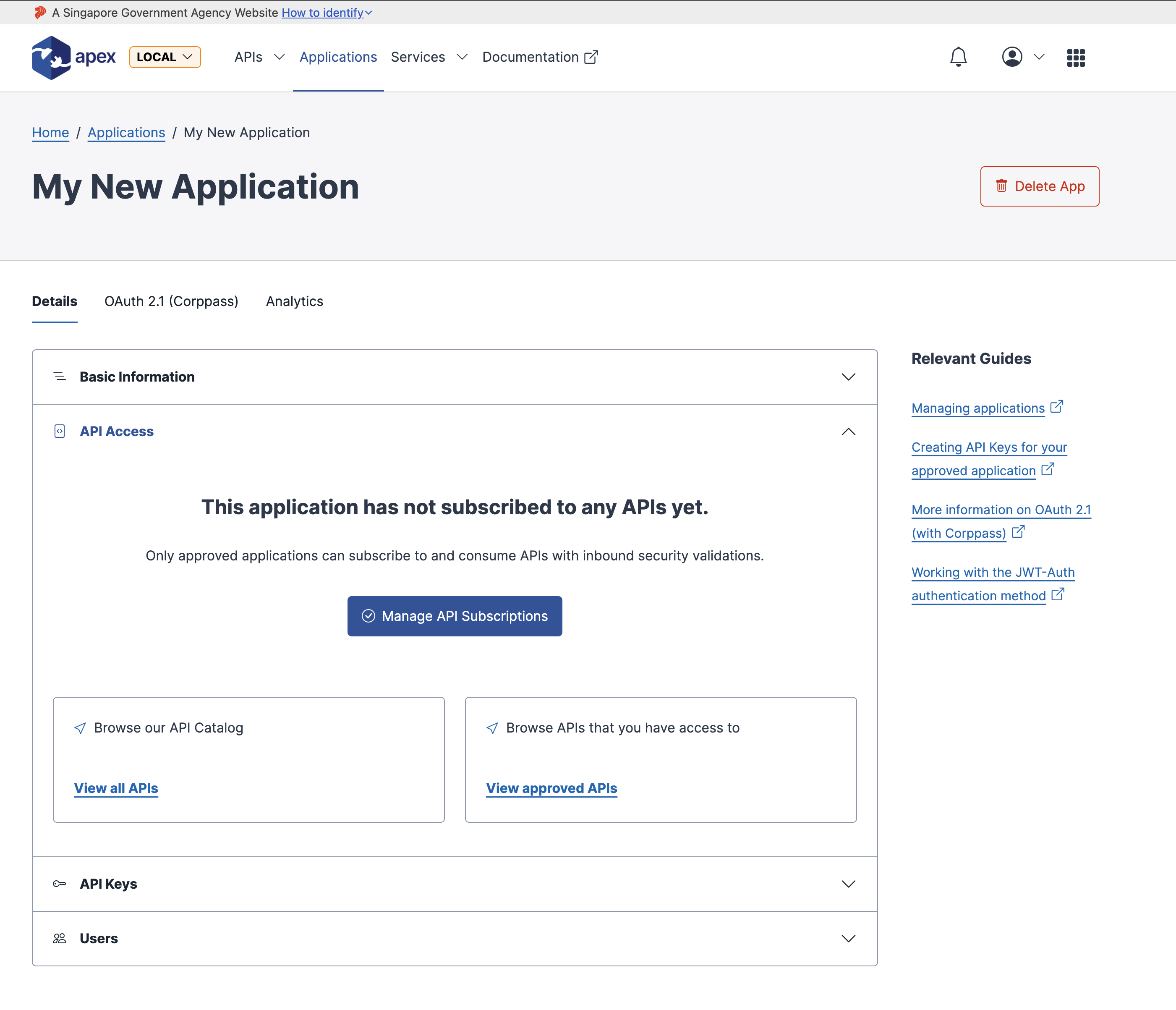Open the app grid launcher icon
The width and height of the screenshot is (1176, 1010).
(x=1076, y=58)
